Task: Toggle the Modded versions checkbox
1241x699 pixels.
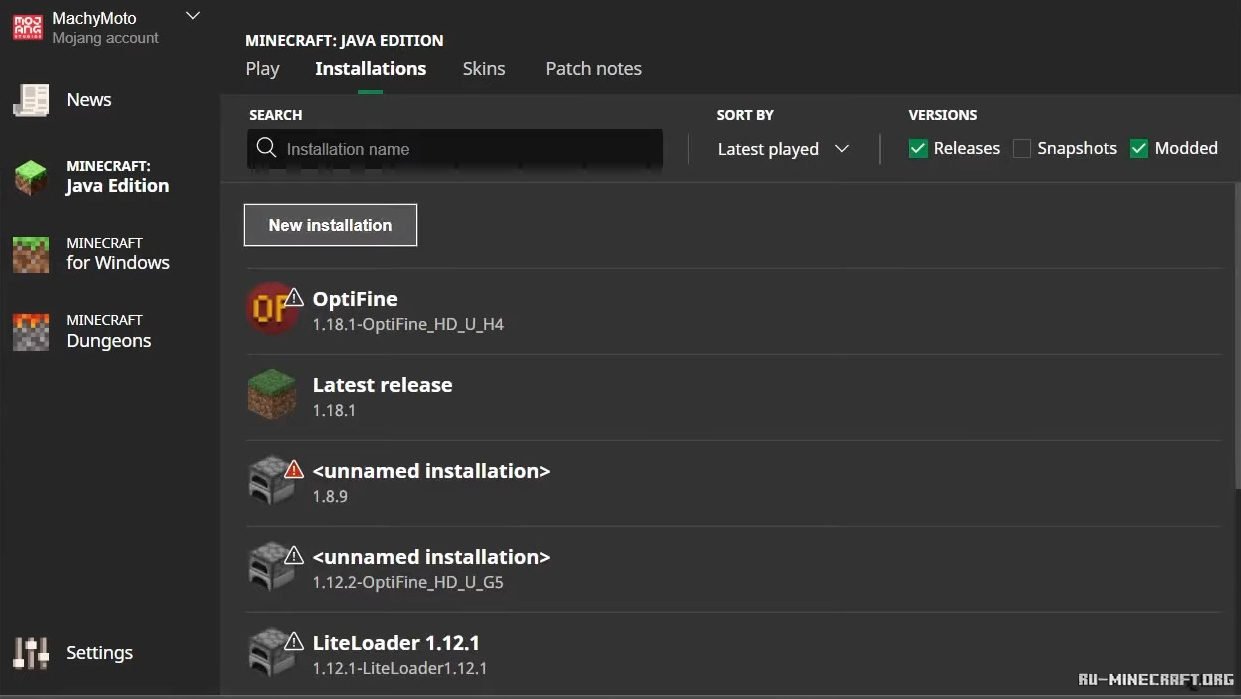Action: tap(1138, 149)
